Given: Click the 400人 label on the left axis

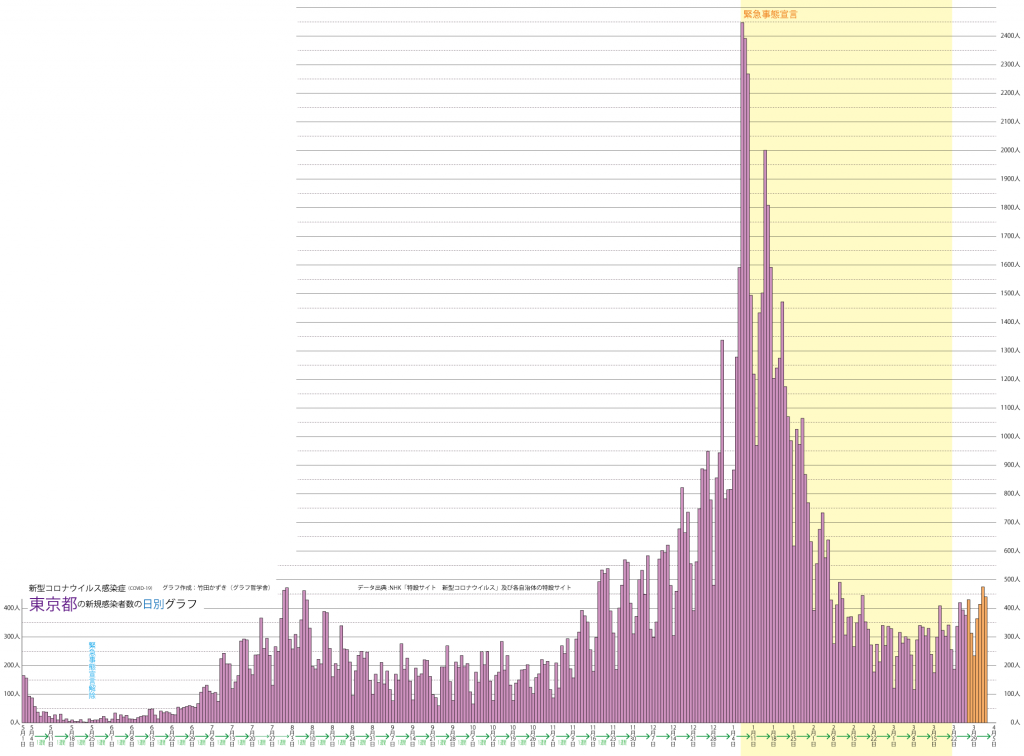Looking at the screenshot, I should pos(11,608).
